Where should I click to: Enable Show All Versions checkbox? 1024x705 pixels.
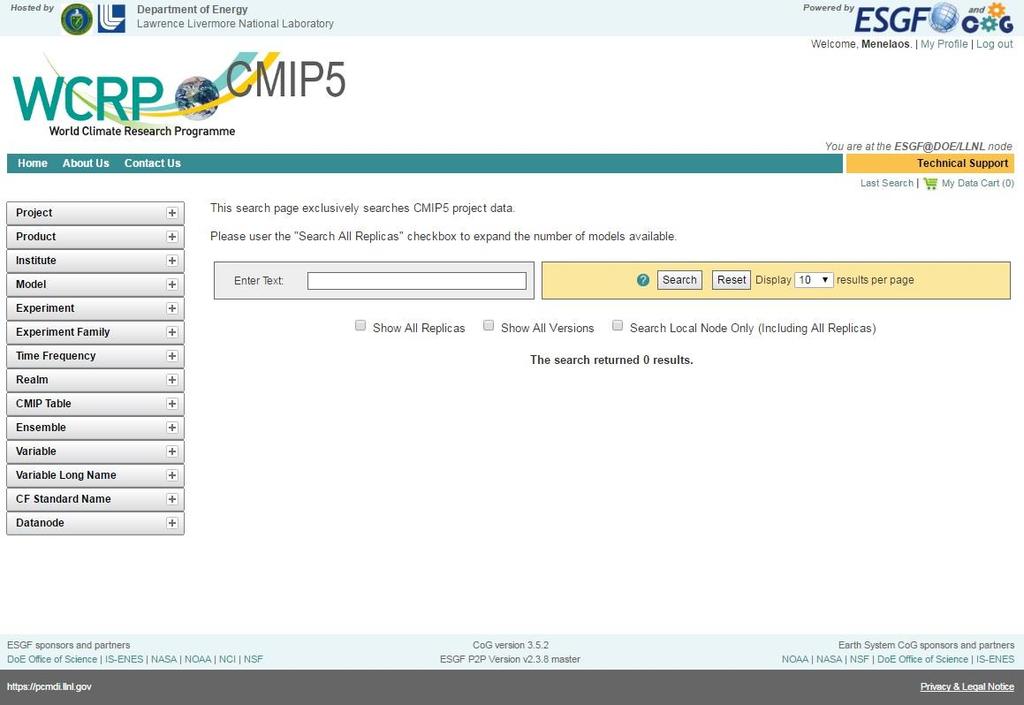click(488, 325)
